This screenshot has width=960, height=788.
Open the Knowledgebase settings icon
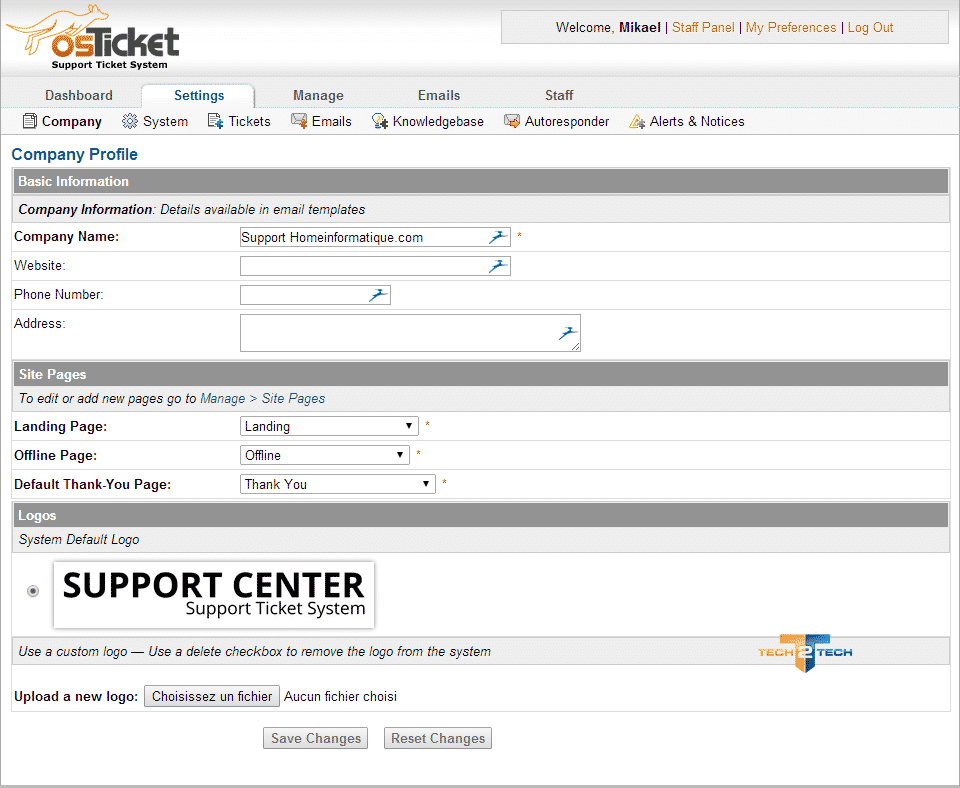pos(380,122)
